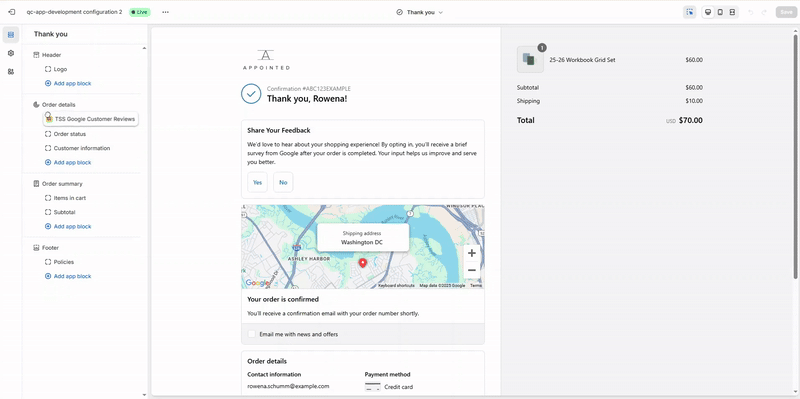Click the Subtotal block icon
The image size is (800, 399).
tap(48, 212)
